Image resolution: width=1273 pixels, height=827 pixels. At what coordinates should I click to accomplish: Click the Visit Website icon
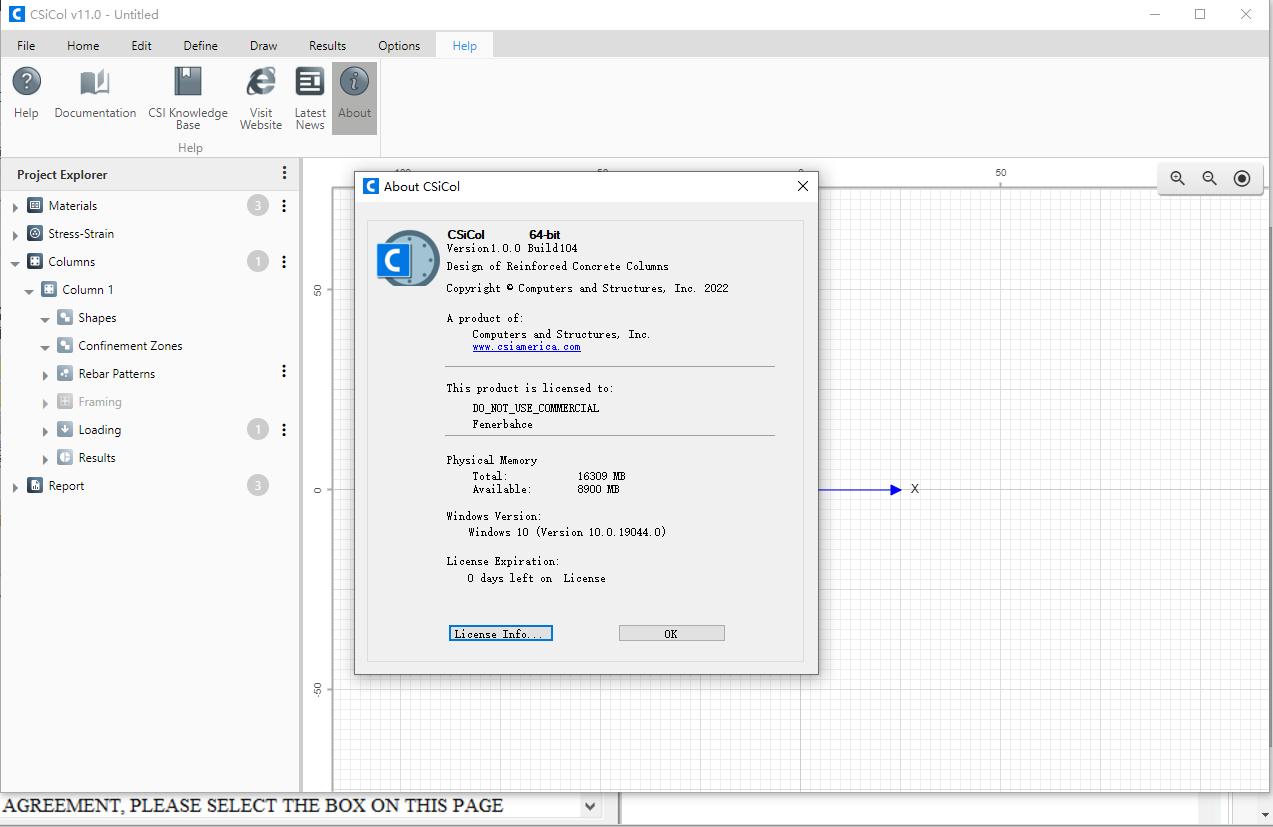[261, 82]
